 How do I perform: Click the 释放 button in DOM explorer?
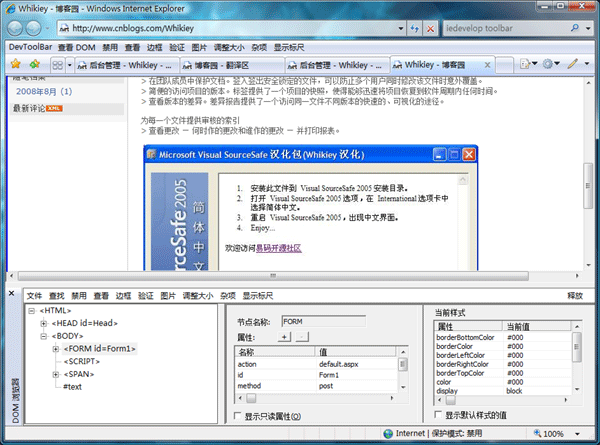(575, 296)
